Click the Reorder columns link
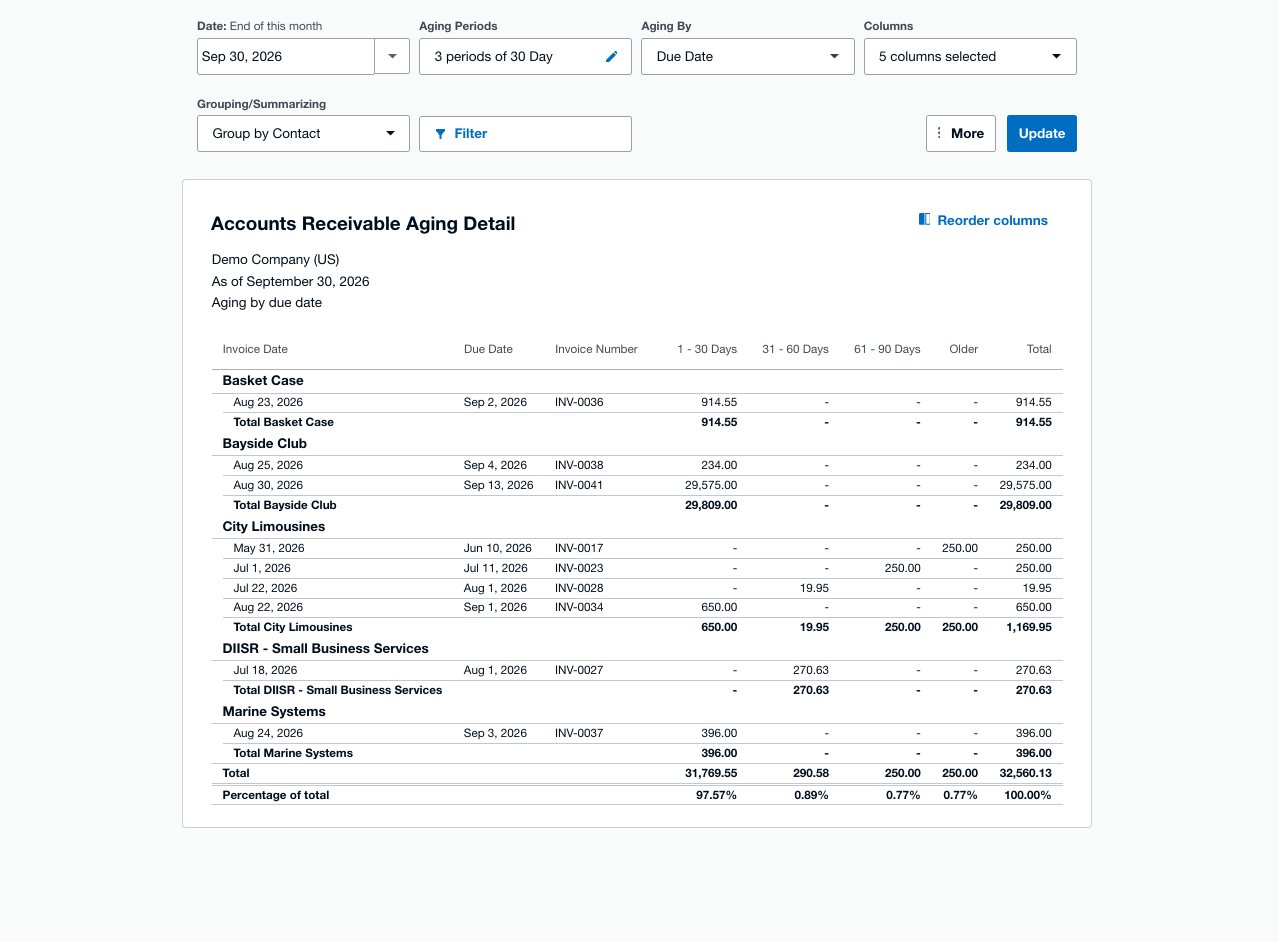The height and width of the screenshot is (942, 1279). click(983, 220)
